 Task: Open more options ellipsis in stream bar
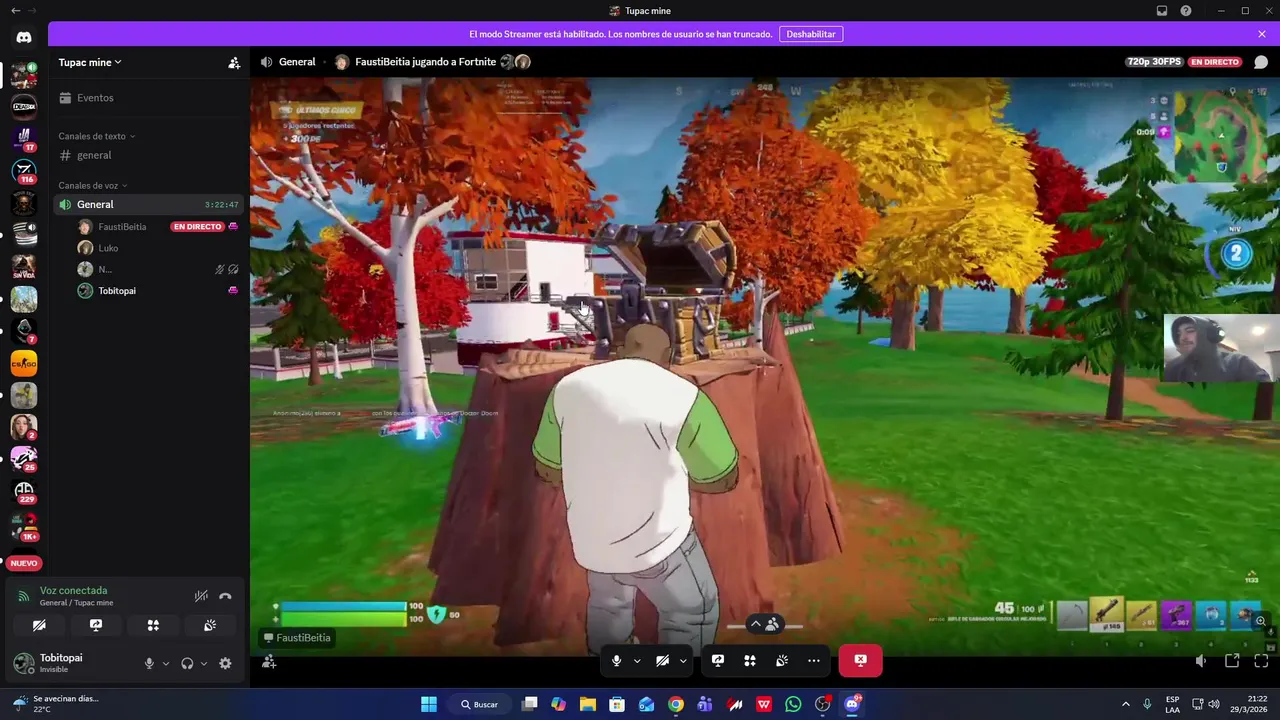pos(814,661)
